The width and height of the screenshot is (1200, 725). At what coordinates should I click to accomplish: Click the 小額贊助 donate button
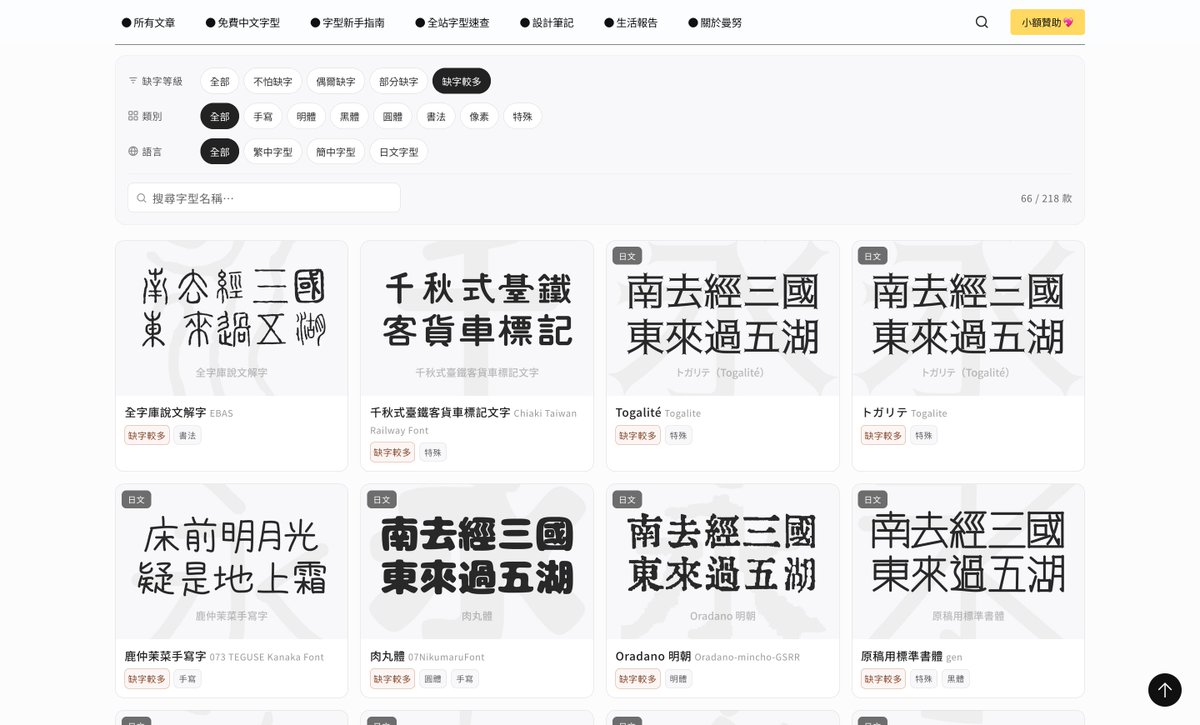tap(1047, 22)
